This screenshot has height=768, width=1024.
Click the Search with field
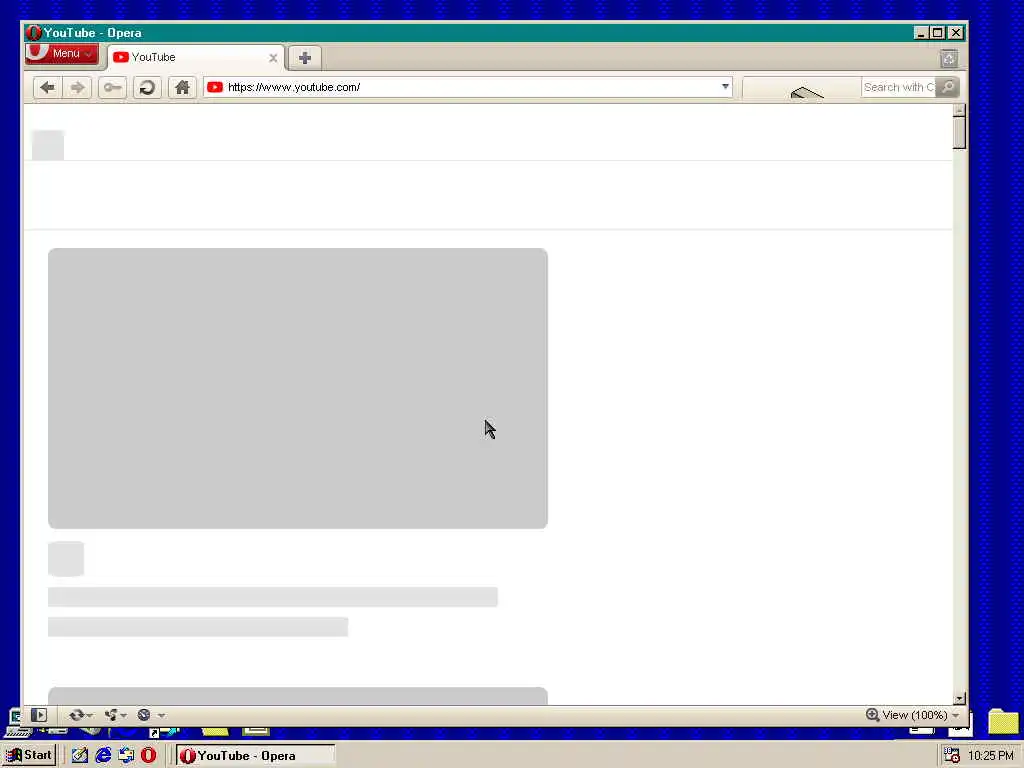[898, 87]
